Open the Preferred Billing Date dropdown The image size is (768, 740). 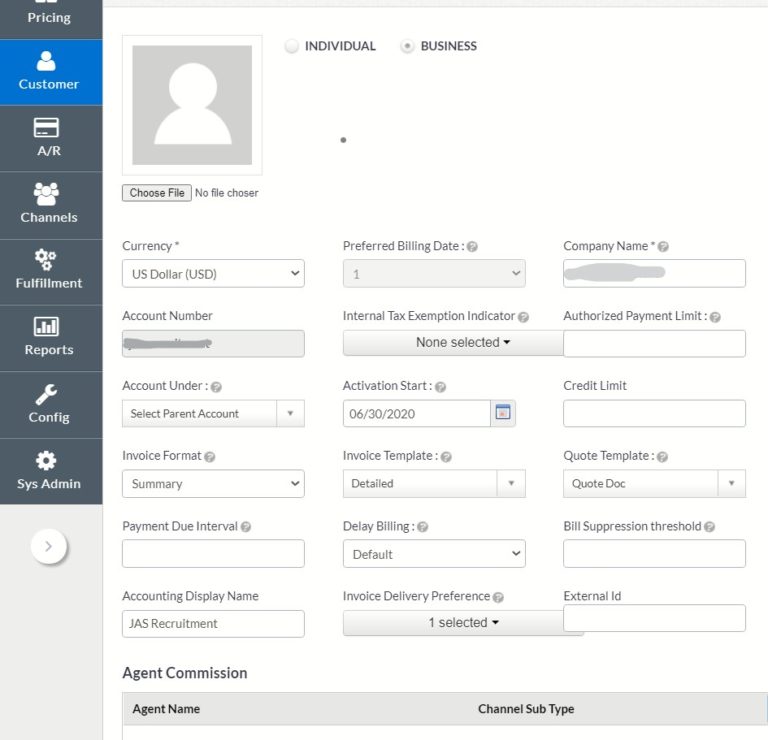[434, 274]
